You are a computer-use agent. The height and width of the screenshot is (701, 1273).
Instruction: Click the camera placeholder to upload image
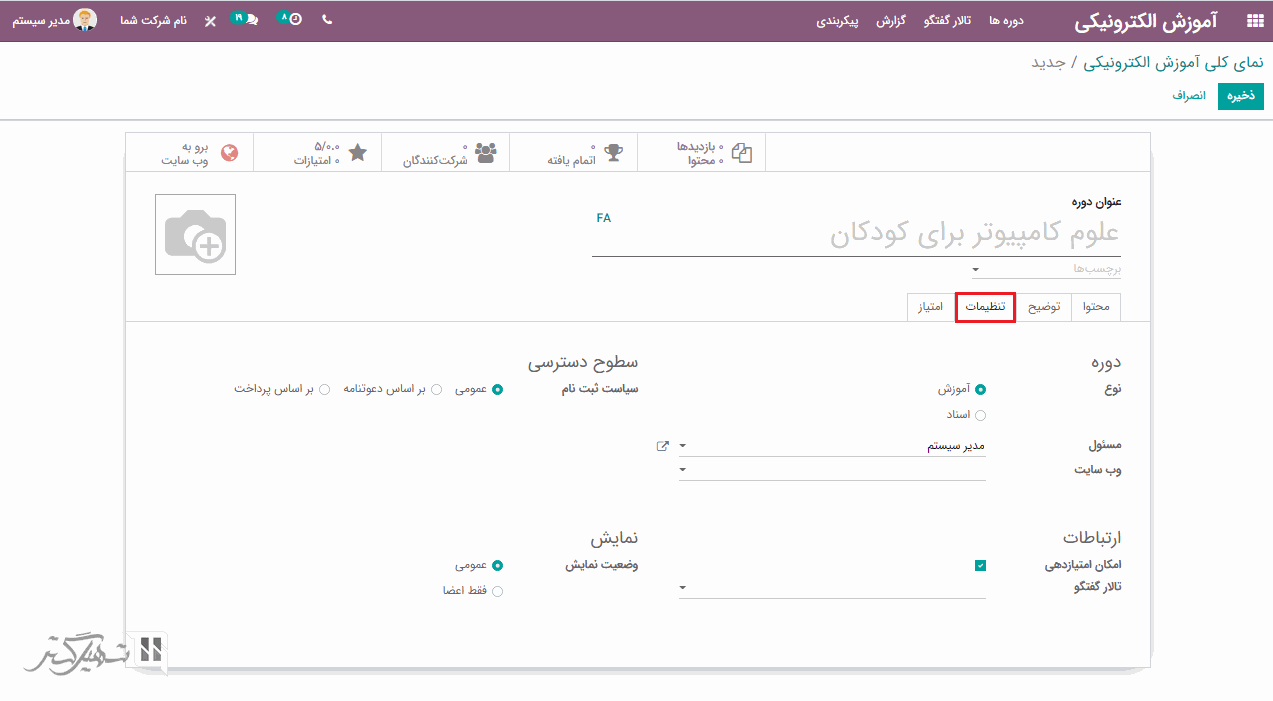pyautogui.click(x=195, y=235)
